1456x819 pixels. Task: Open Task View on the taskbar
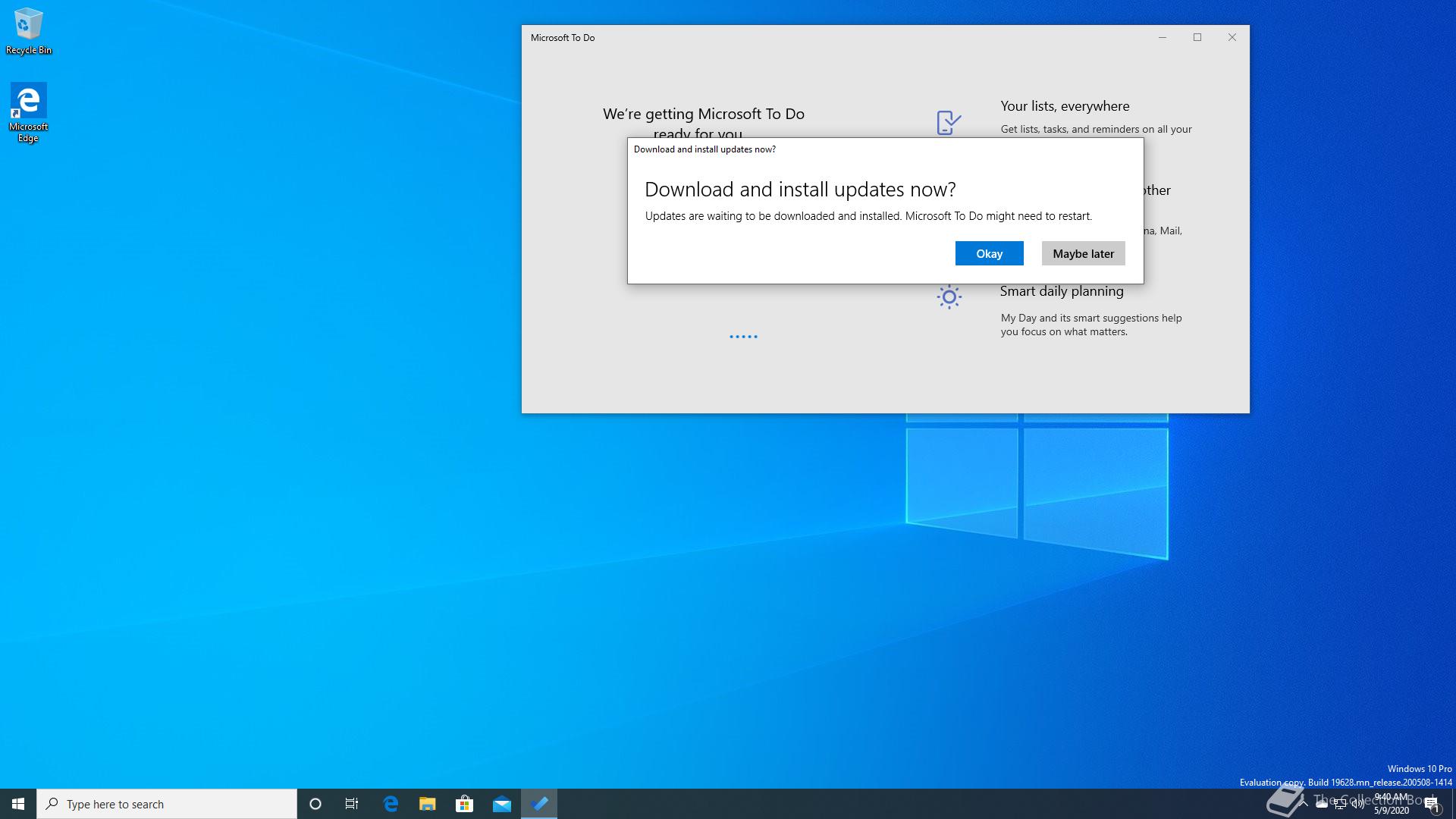[x=352, y=804]
